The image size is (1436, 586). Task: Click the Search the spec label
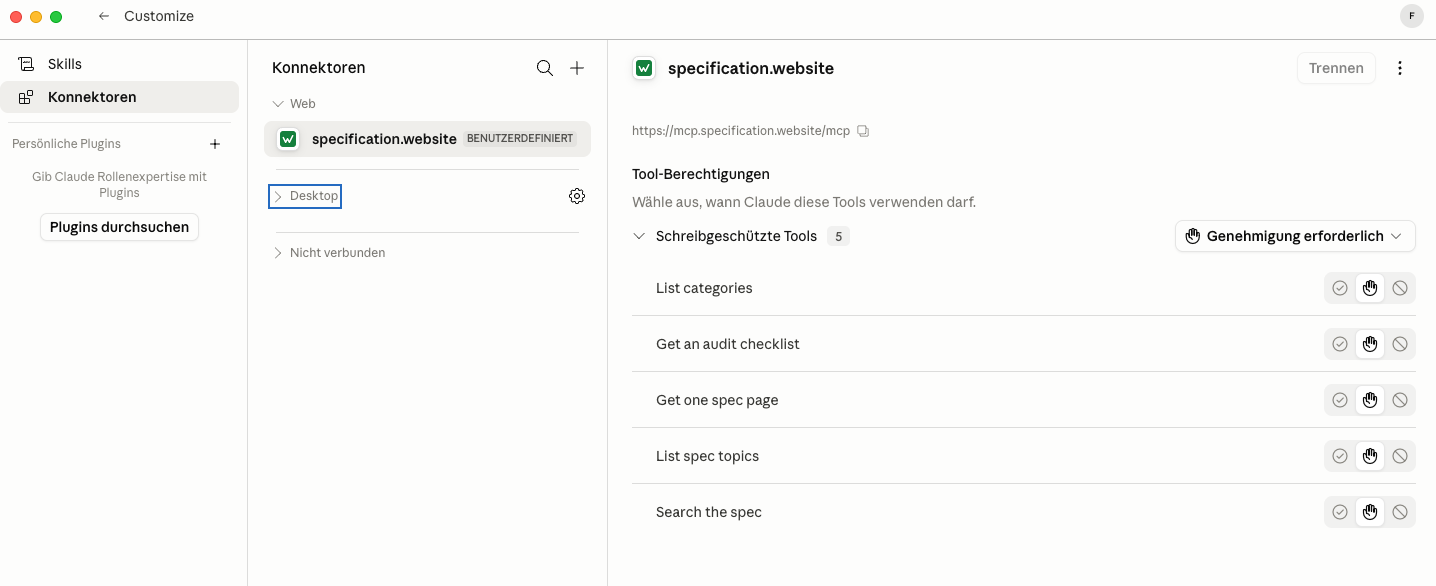click(x=709, y=512)
